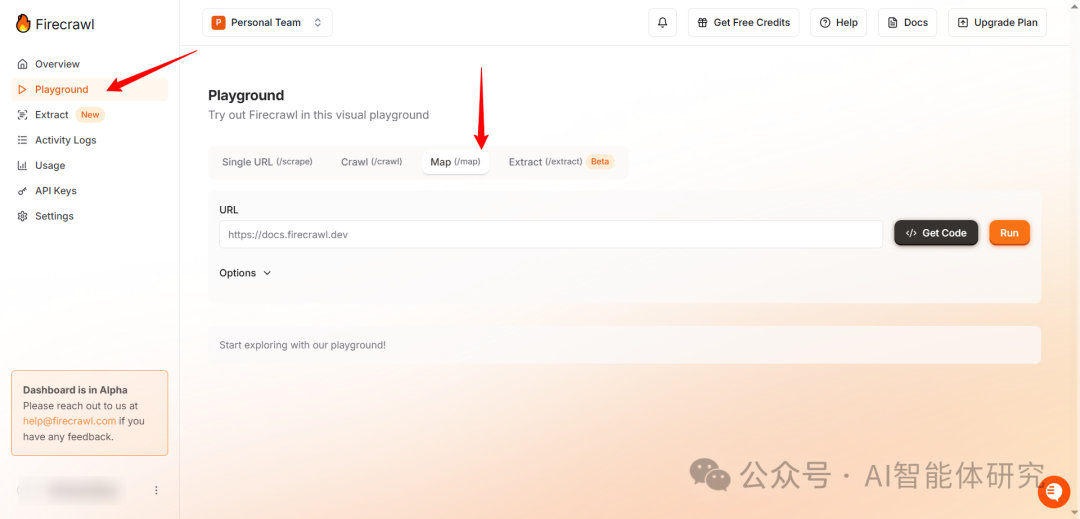The image size is (1080, 519).
Task: Open Activity Logs in sidebar
Action: 90,140
